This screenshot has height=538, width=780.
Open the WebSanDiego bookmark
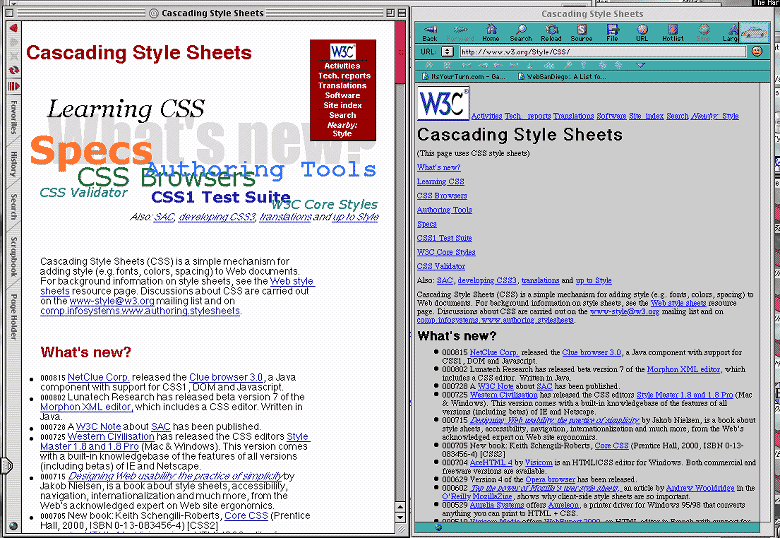click(x=561, y=77)
